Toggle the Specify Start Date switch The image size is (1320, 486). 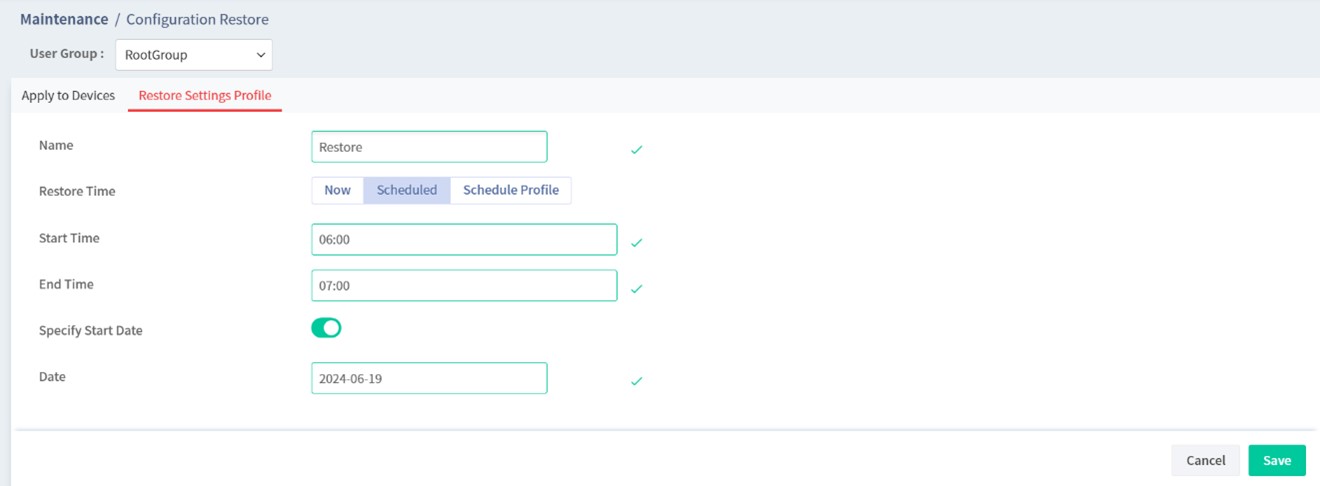pos(327,328)
